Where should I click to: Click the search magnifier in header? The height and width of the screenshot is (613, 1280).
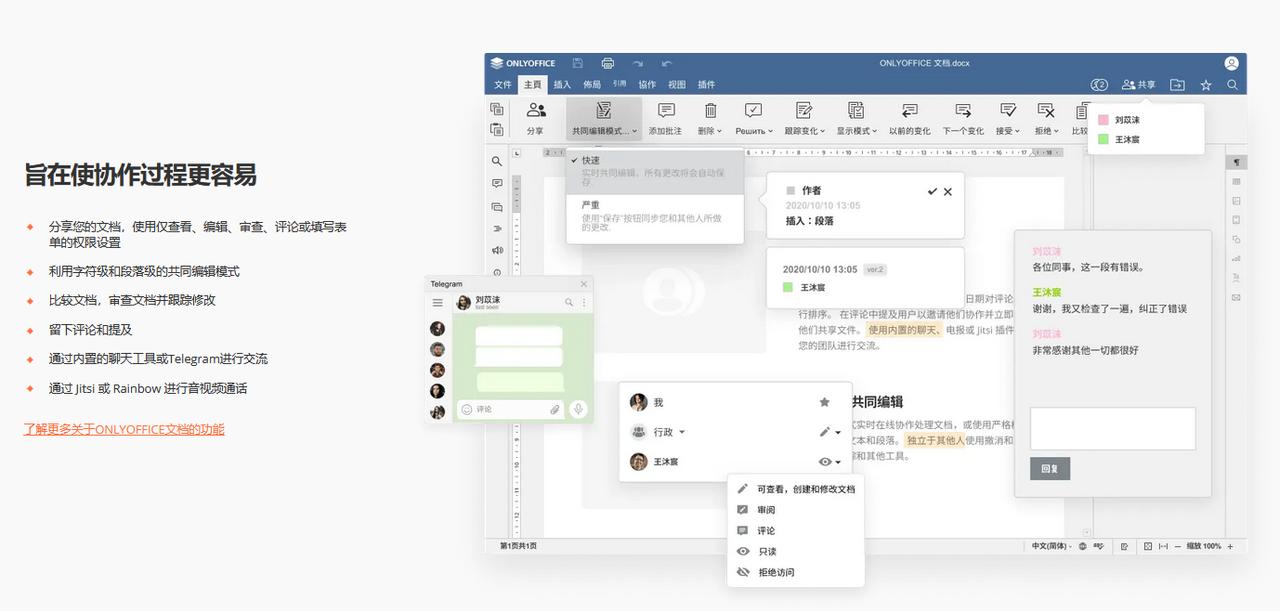pyautogui.click(x=1233, y=85)
